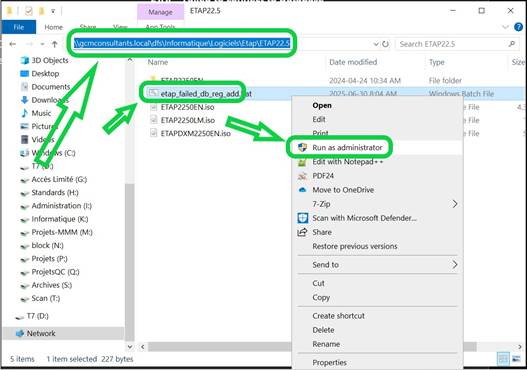Sort files by the Name column
Screen dimensions: 527x370
pyautogui.click(x=158, y=62)
